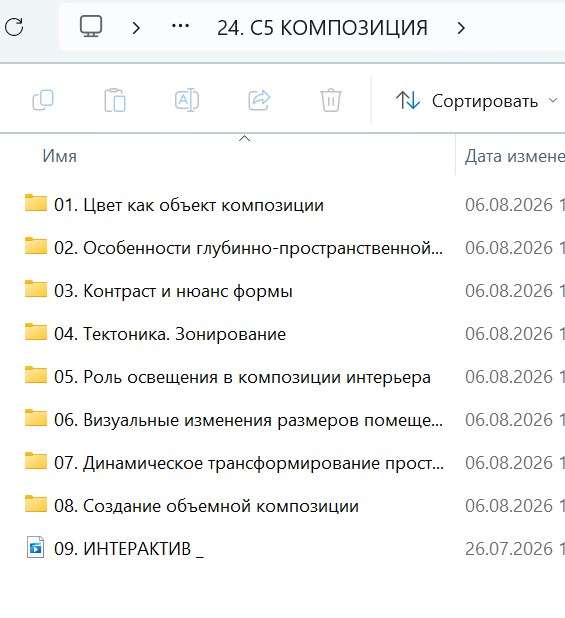The image size is (565, 618).
Task: Click the sort direction caret above Имя
Action: click(245, 138)
